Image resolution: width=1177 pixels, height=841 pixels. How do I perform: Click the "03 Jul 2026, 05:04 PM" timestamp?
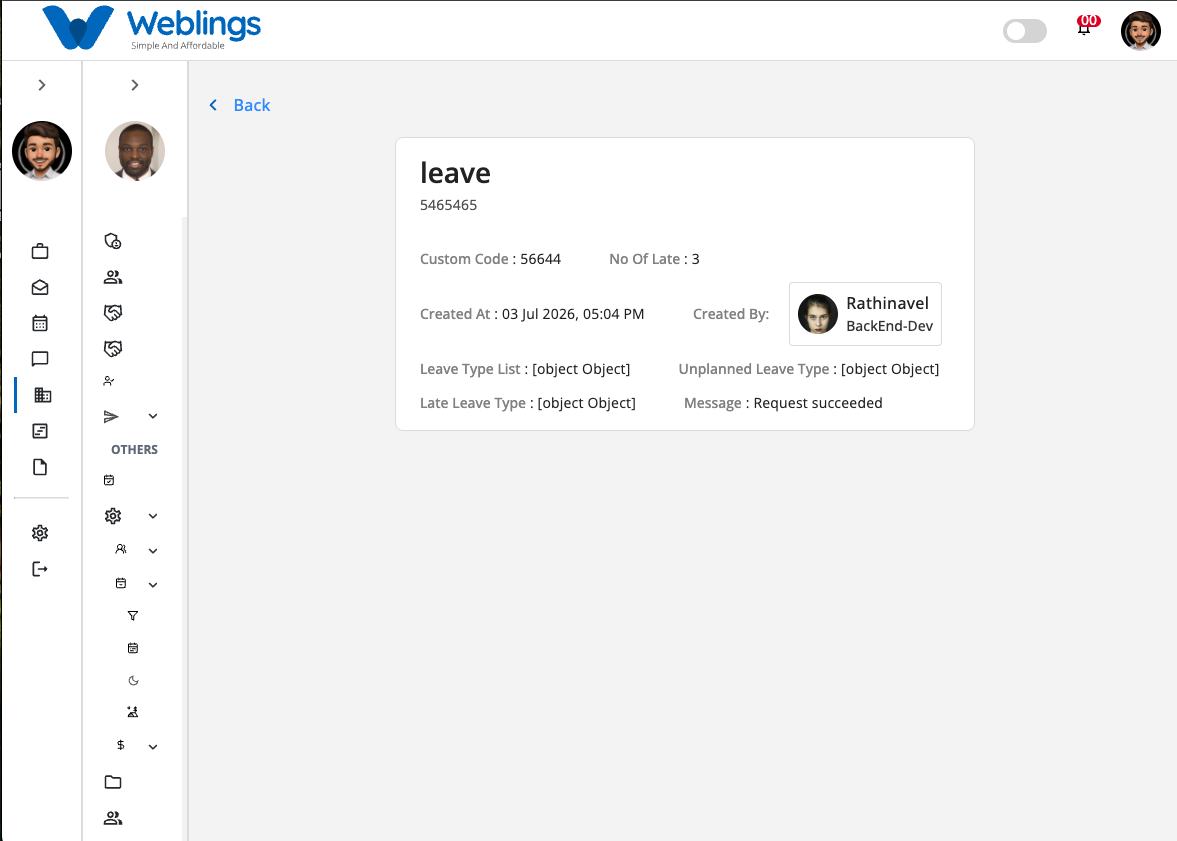[573, 314]
